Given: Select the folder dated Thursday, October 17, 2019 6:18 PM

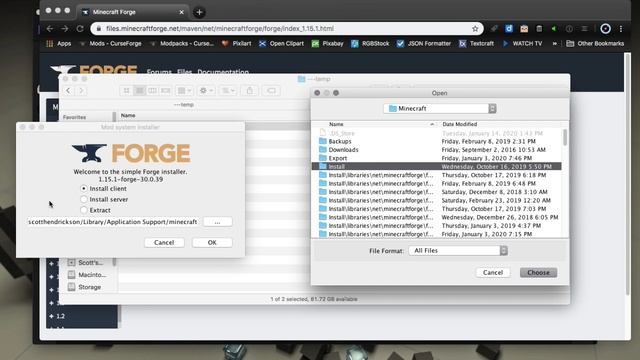Looking at the screenshot, I should click(436, 175).
